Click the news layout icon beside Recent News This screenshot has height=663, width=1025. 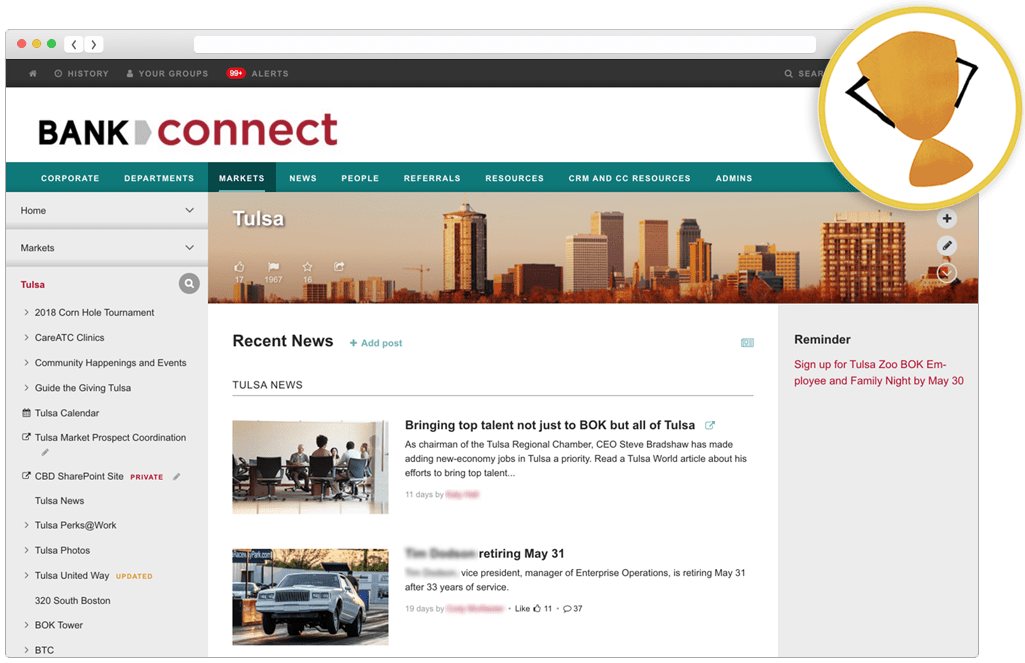(747, 343)
